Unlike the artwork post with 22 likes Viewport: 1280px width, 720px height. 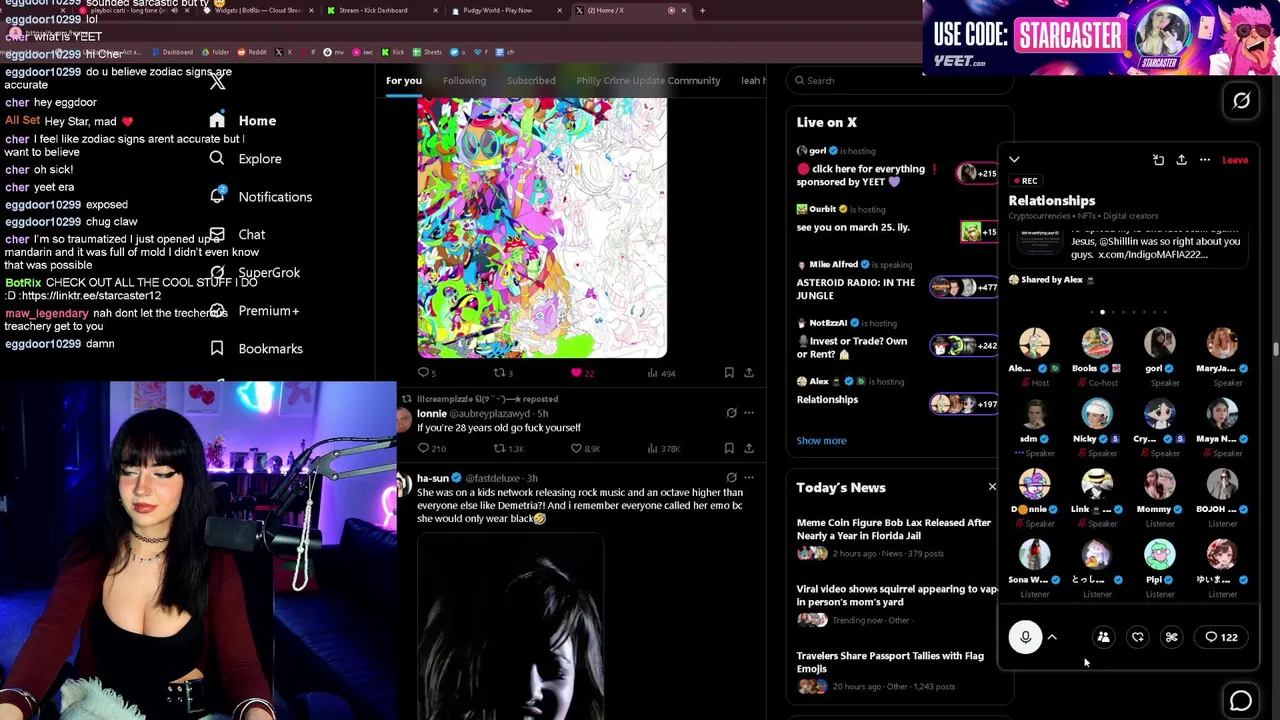pos(582,373)
